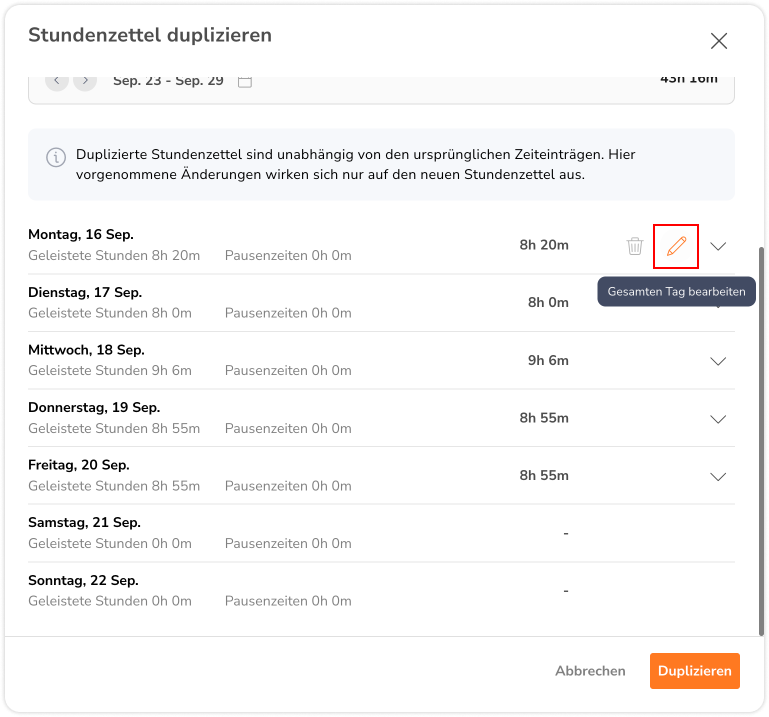The width and height of the screenshot is (769, 717).
Task: Click the dialog's vertical scrollbar
Action: click(761, 441)
